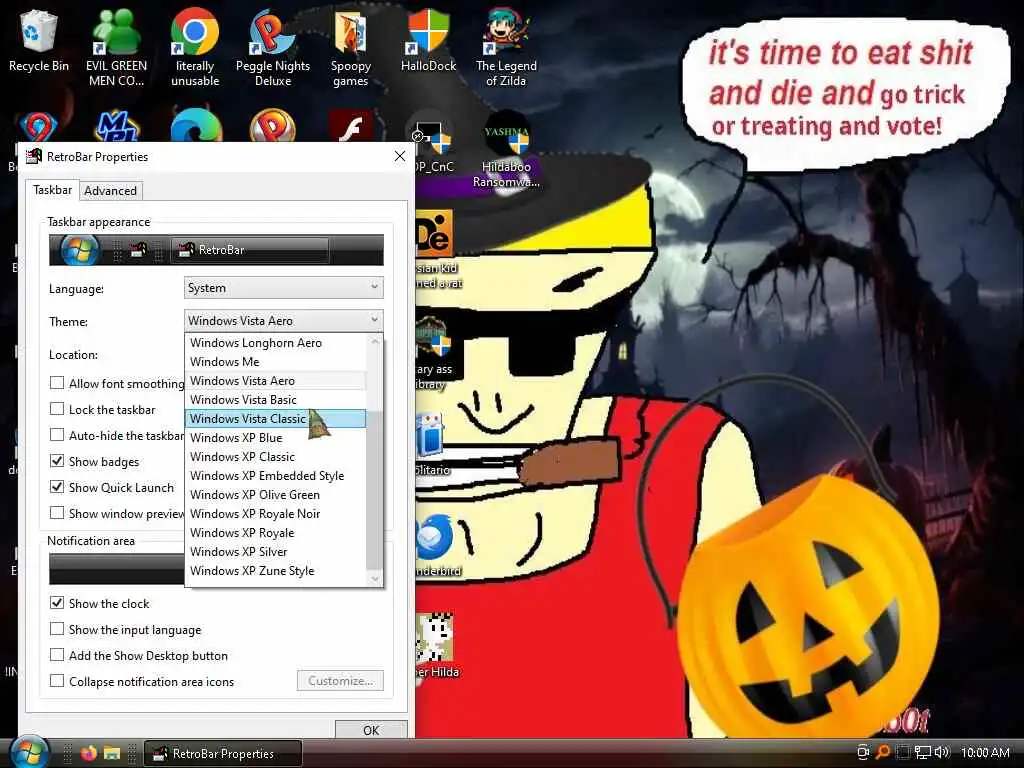Close the RetroBar Properties dialog
The width and height of the screenshot is (1024, 768).
point(400,156)
